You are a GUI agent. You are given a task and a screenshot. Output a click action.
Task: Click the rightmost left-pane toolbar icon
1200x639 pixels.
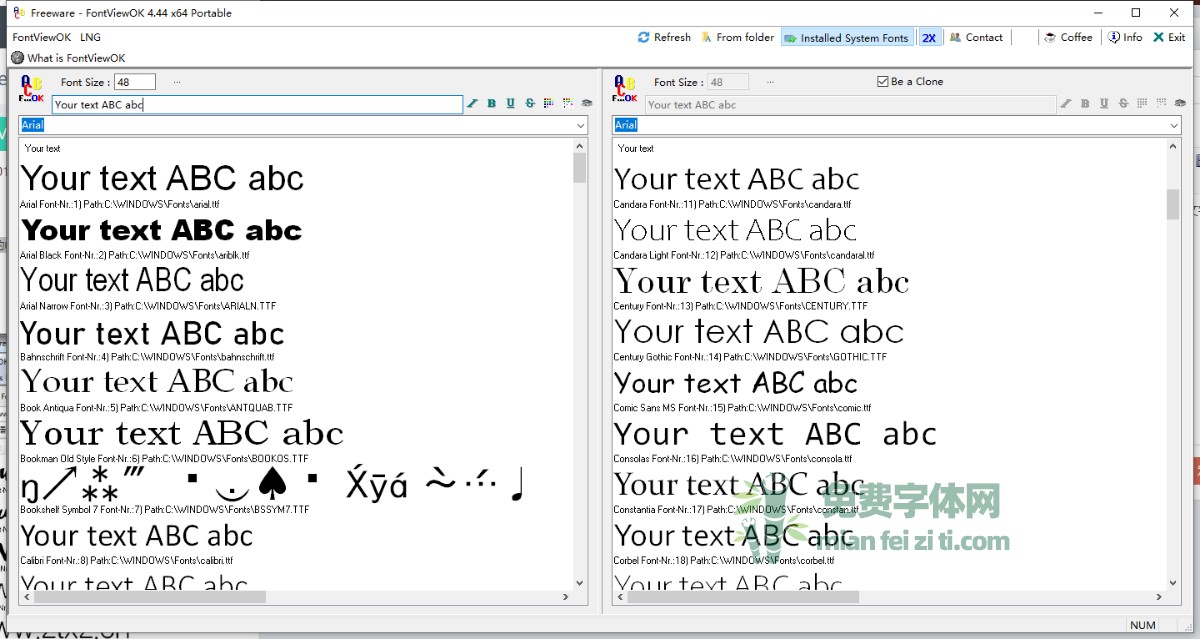(x=587, y=104)
